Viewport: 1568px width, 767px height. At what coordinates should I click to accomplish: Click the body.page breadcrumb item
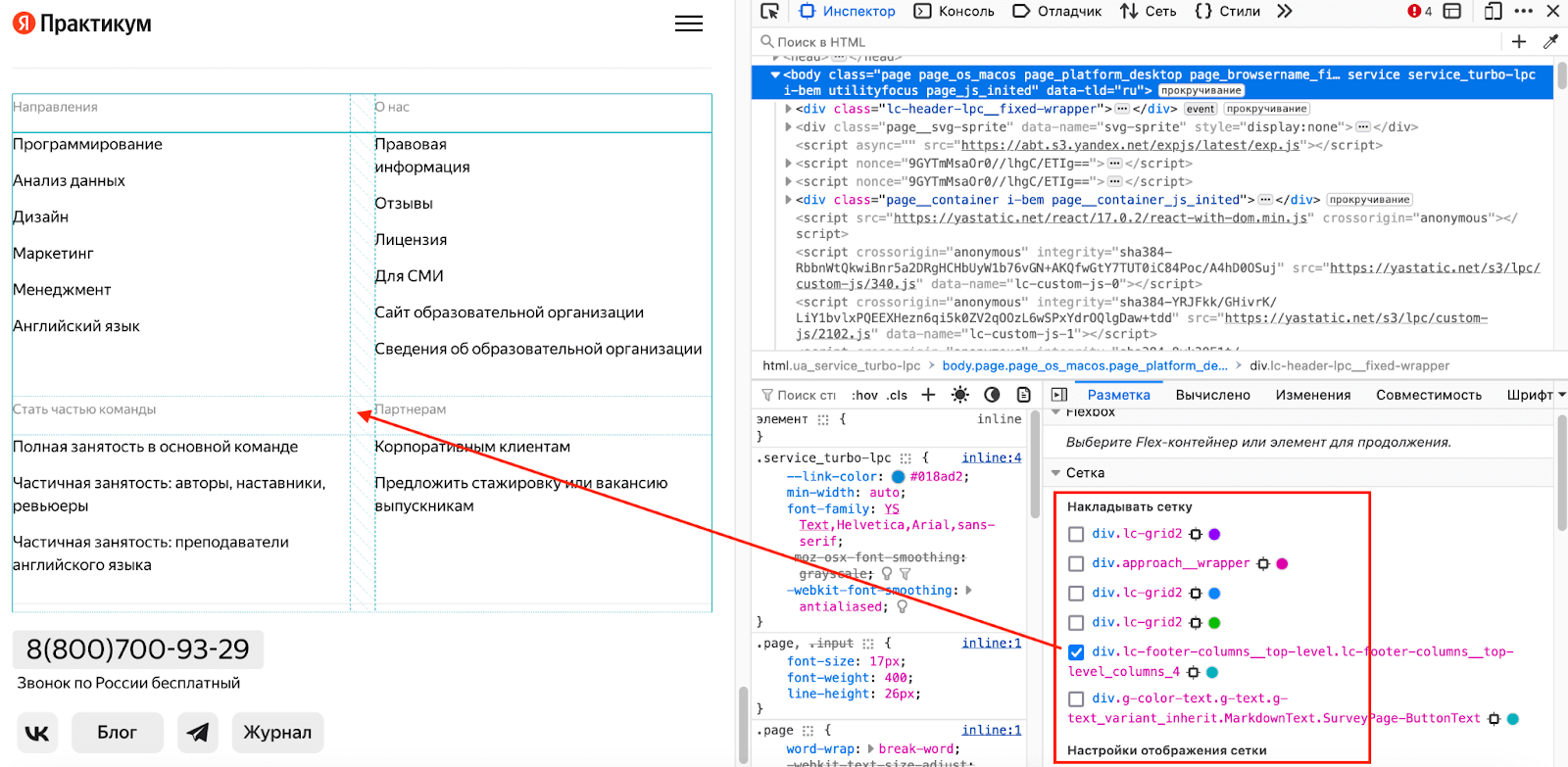[1085, 365]
